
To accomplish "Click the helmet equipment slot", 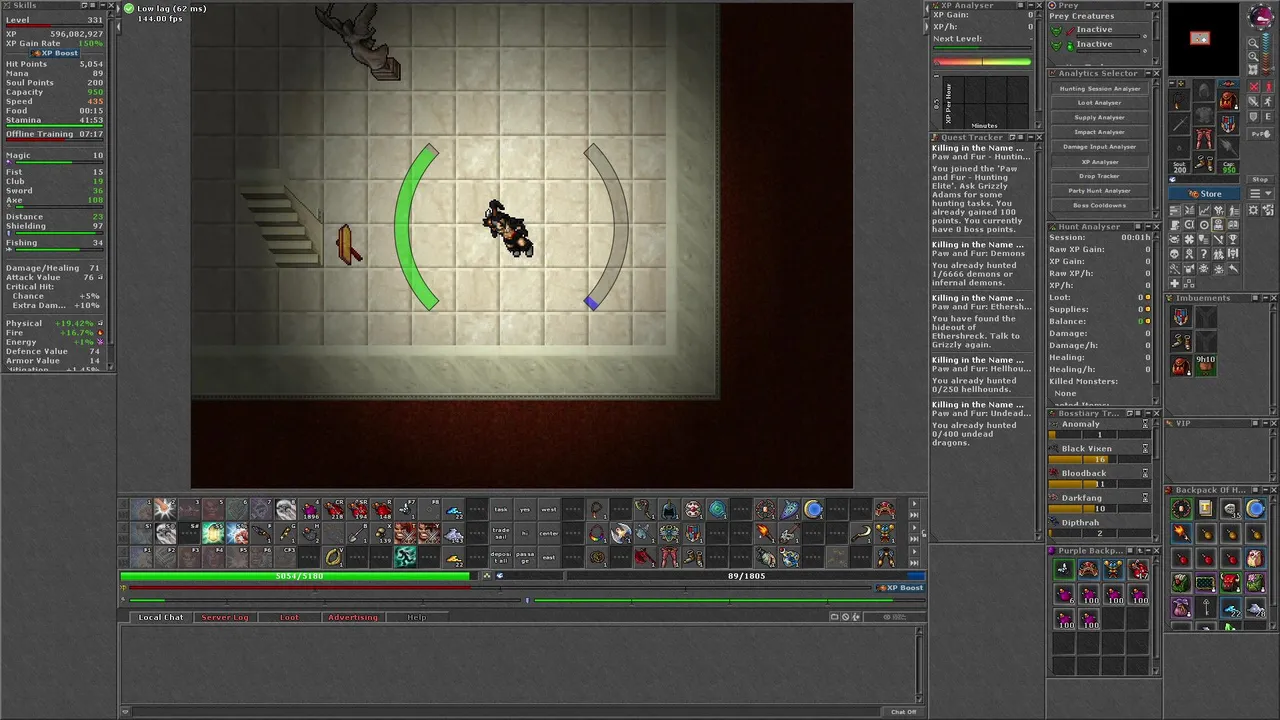I will (1204, 89).
